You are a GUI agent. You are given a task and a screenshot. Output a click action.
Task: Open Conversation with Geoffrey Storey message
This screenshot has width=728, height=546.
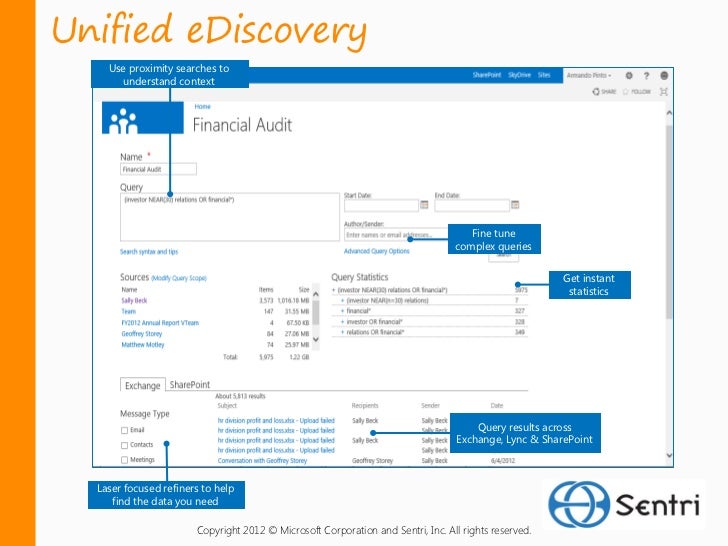tap(262, 461)
